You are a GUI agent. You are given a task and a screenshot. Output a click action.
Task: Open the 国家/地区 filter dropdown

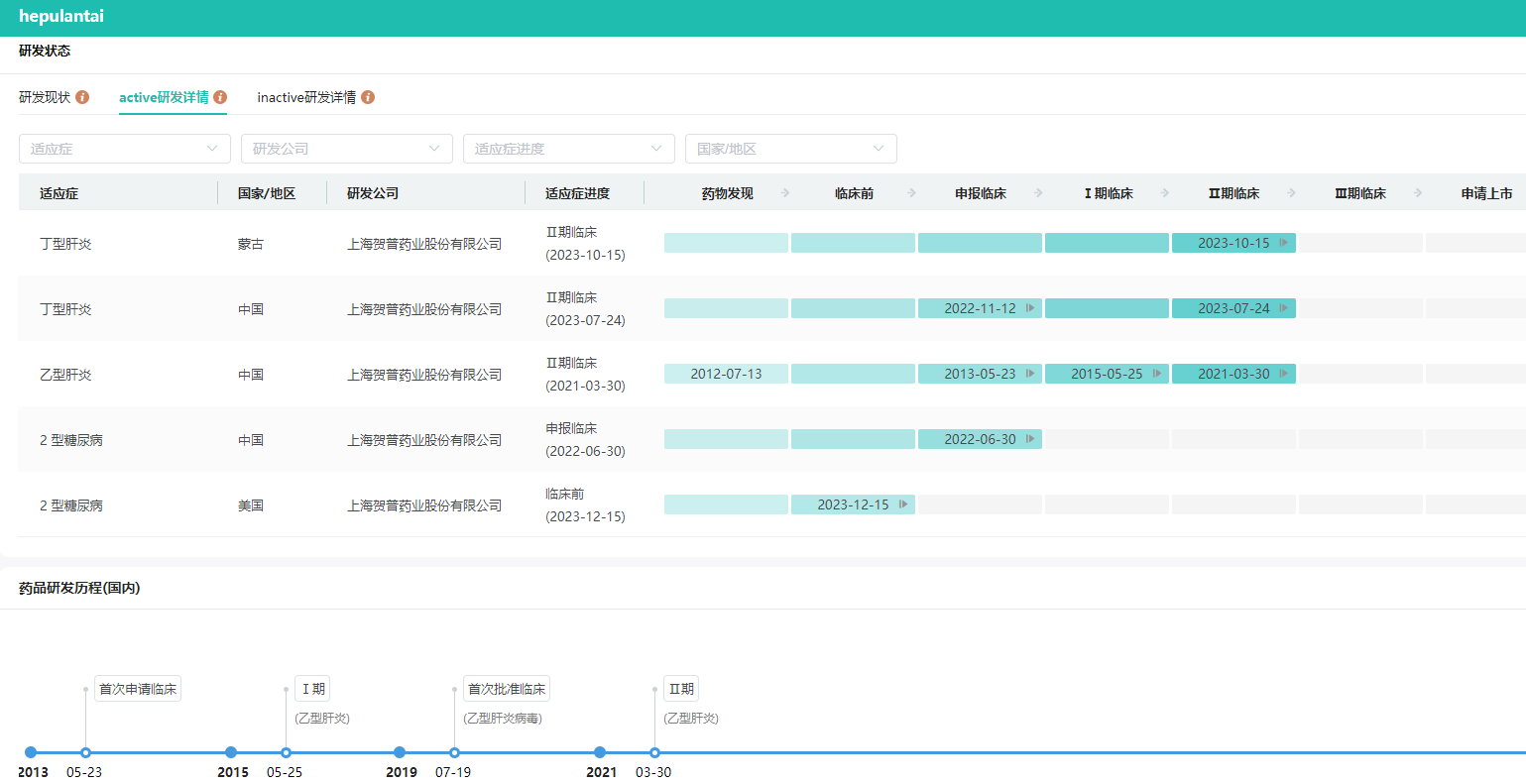790,149
